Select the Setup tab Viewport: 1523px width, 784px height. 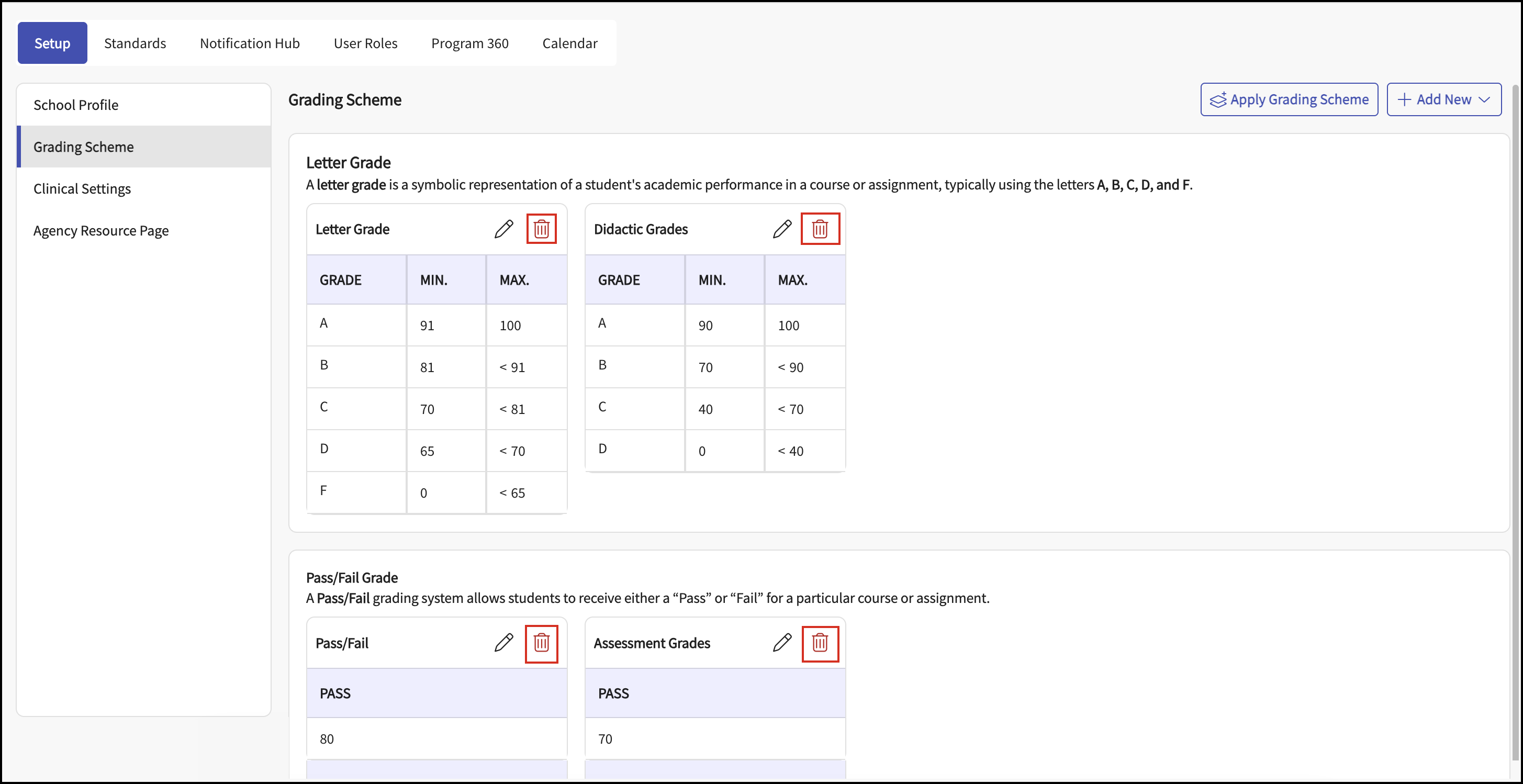pyautogui.click(x=53, y=43)
